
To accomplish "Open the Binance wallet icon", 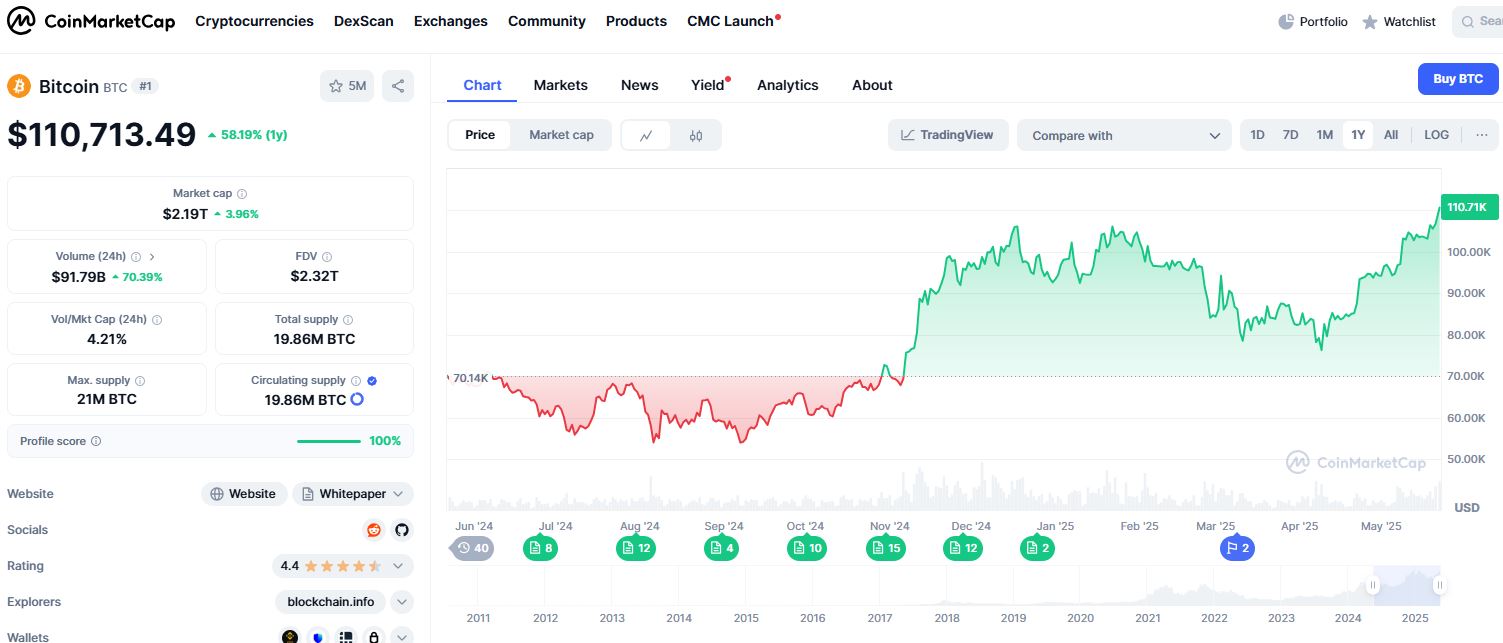I will click(x=290, y=636).
